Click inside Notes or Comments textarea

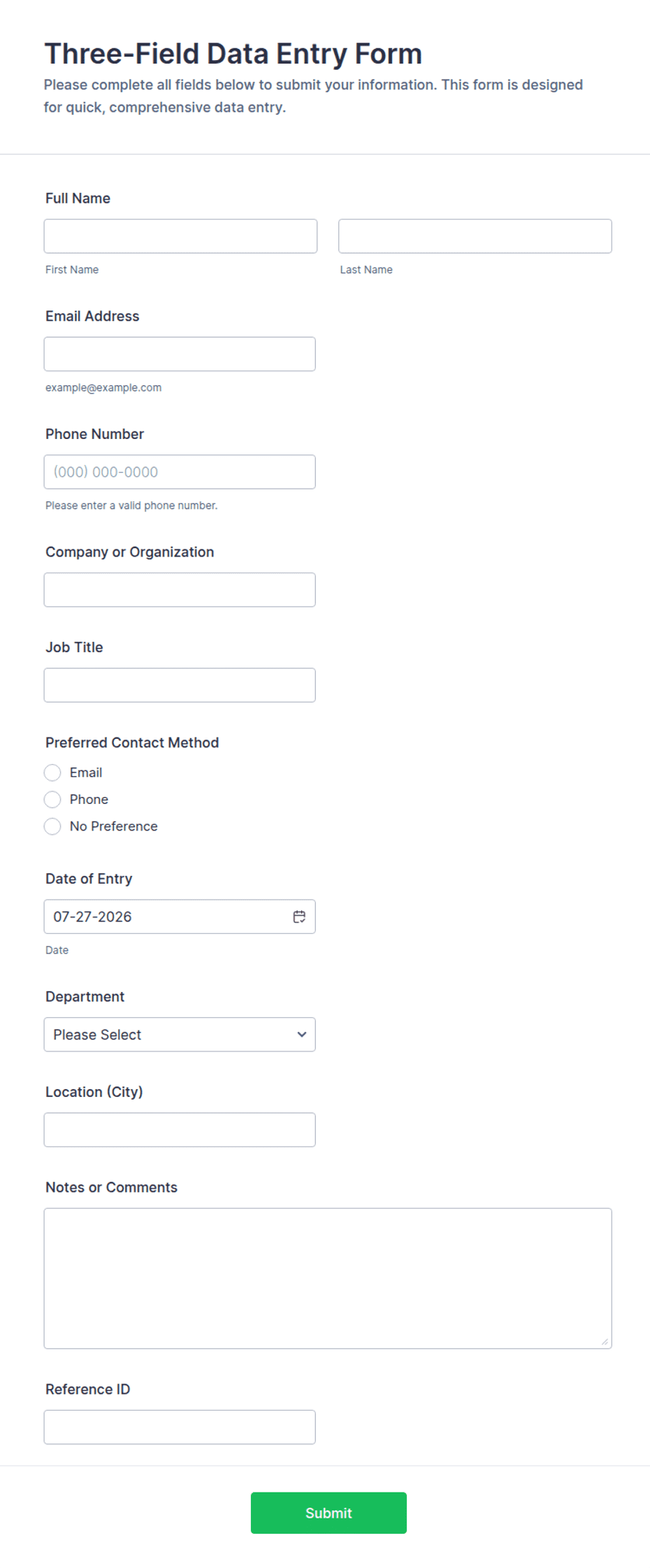point(328,1279)
